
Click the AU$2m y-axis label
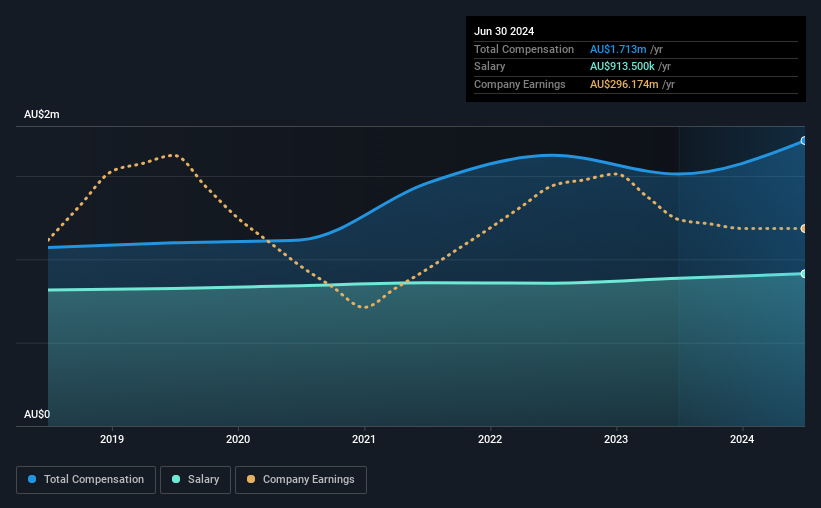tap(42, 114)
